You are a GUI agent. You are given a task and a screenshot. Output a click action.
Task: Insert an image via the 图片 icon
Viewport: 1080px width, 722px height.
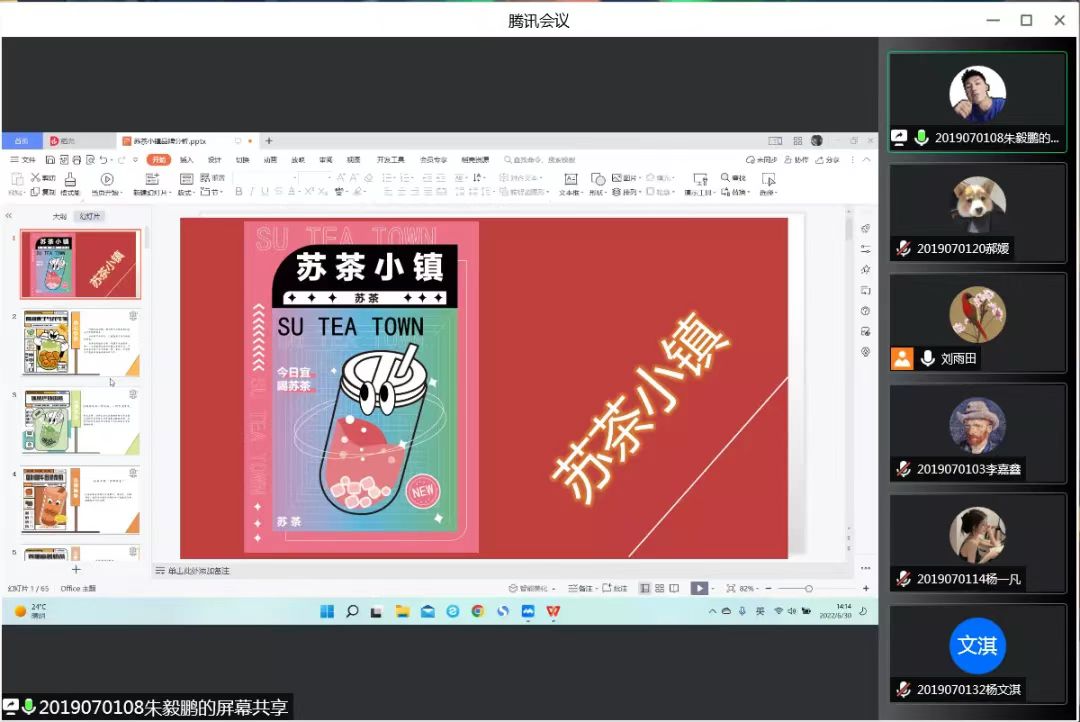click(x=617, y=178)
